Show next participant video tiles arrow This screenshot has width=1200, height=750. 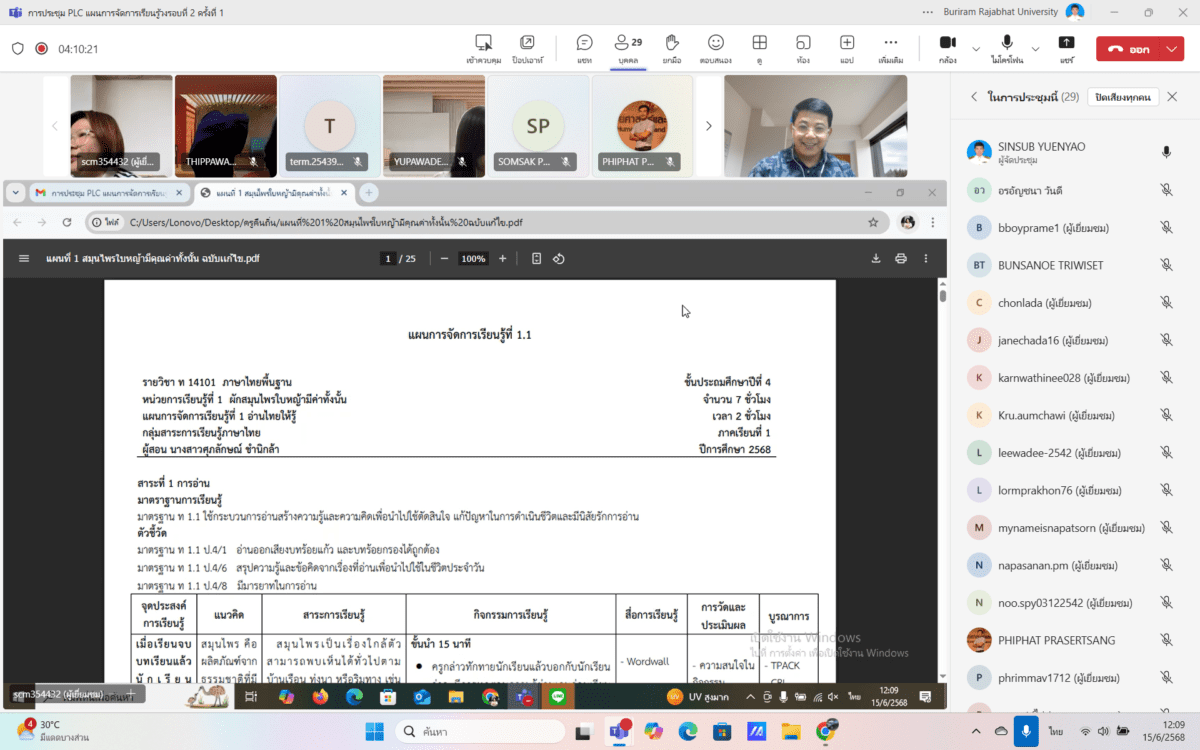tap(709, 126)
